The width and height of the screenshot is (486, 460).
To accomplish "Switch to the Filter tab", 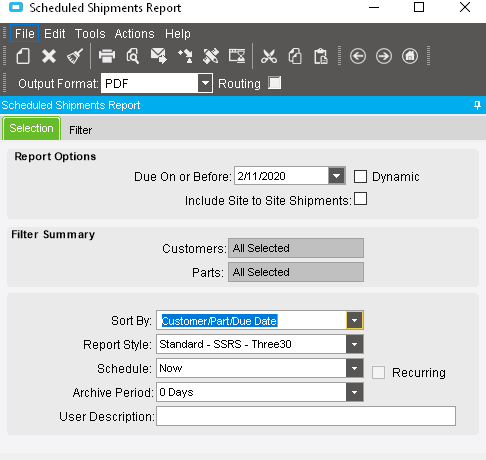I will (x=80, y=130).
